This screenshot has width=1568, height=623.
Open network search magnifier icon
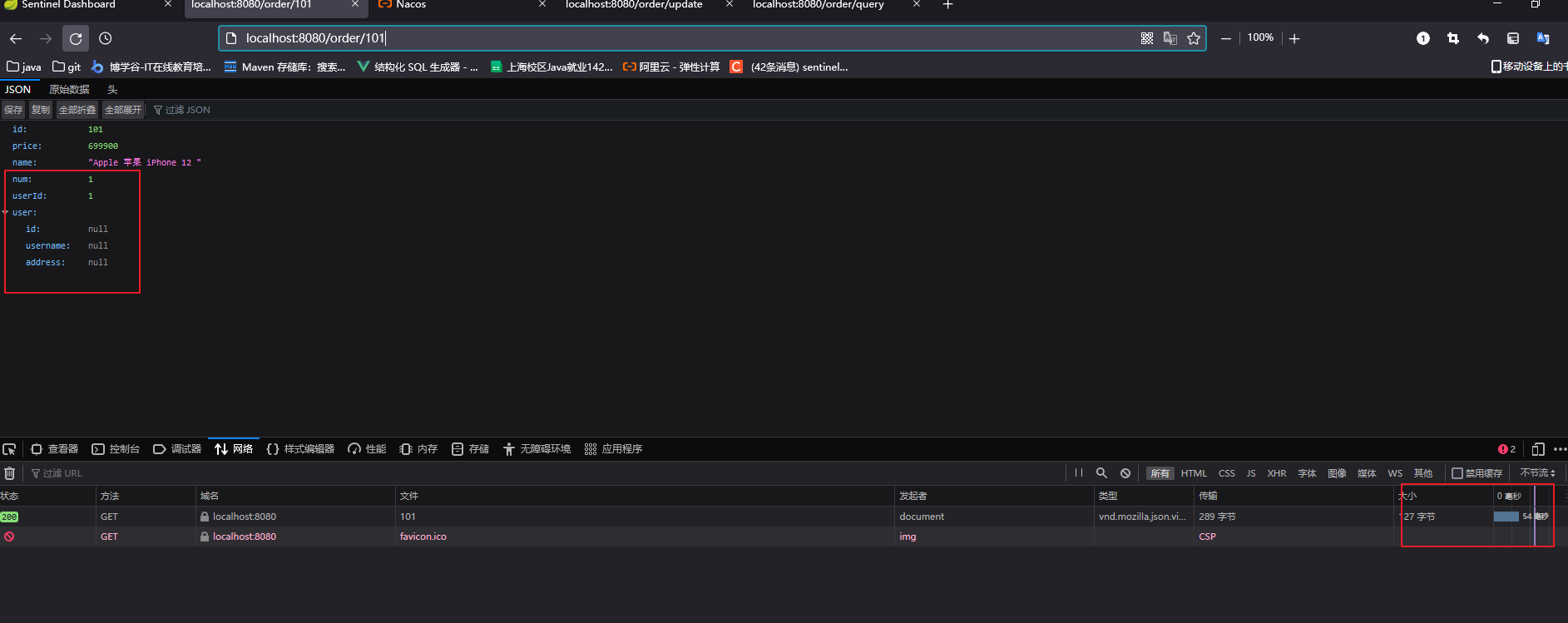1101,472
